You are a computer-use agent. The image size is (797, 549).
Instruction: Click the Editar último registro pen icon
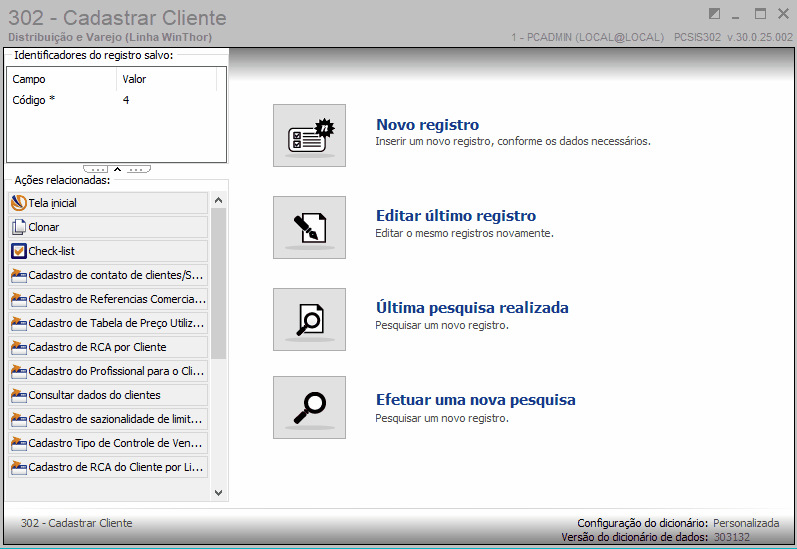tap(309, 227)
